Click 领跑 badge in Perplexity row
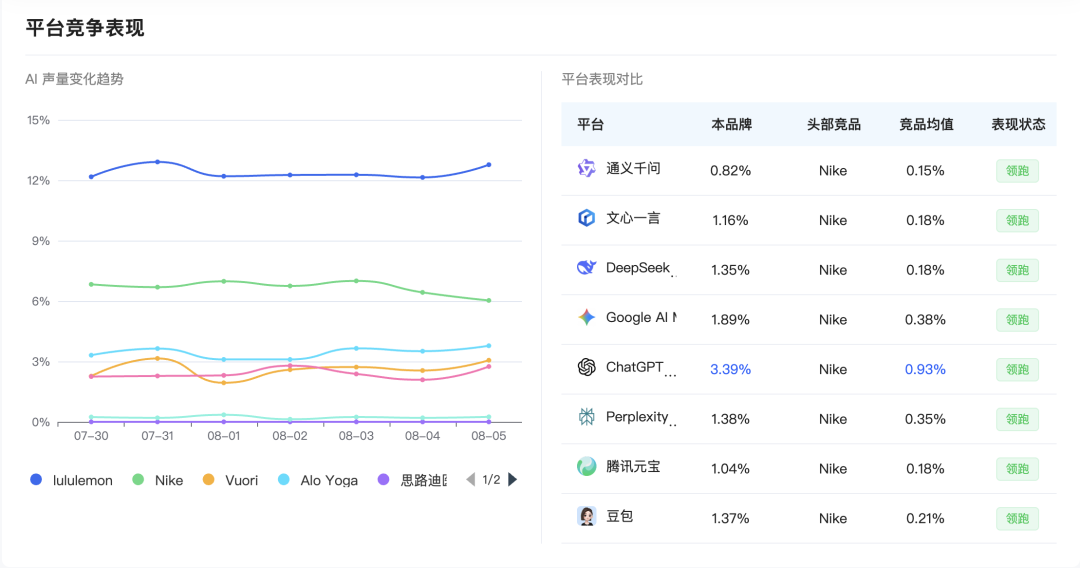 click(x=1017, y=419)
